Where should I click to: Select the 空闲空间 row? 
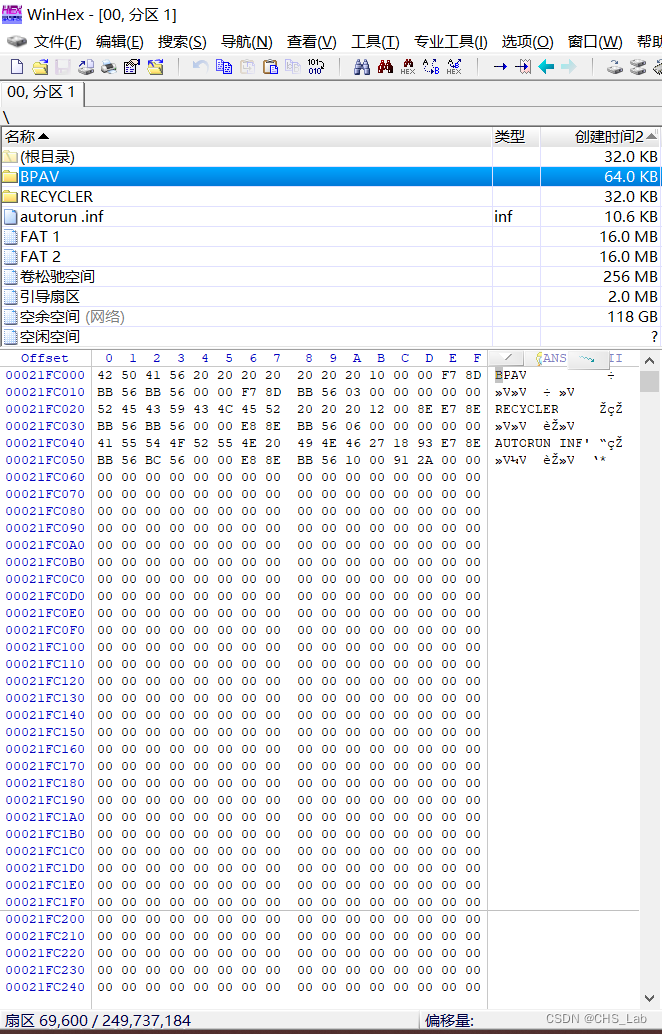[x=330, y=336]
